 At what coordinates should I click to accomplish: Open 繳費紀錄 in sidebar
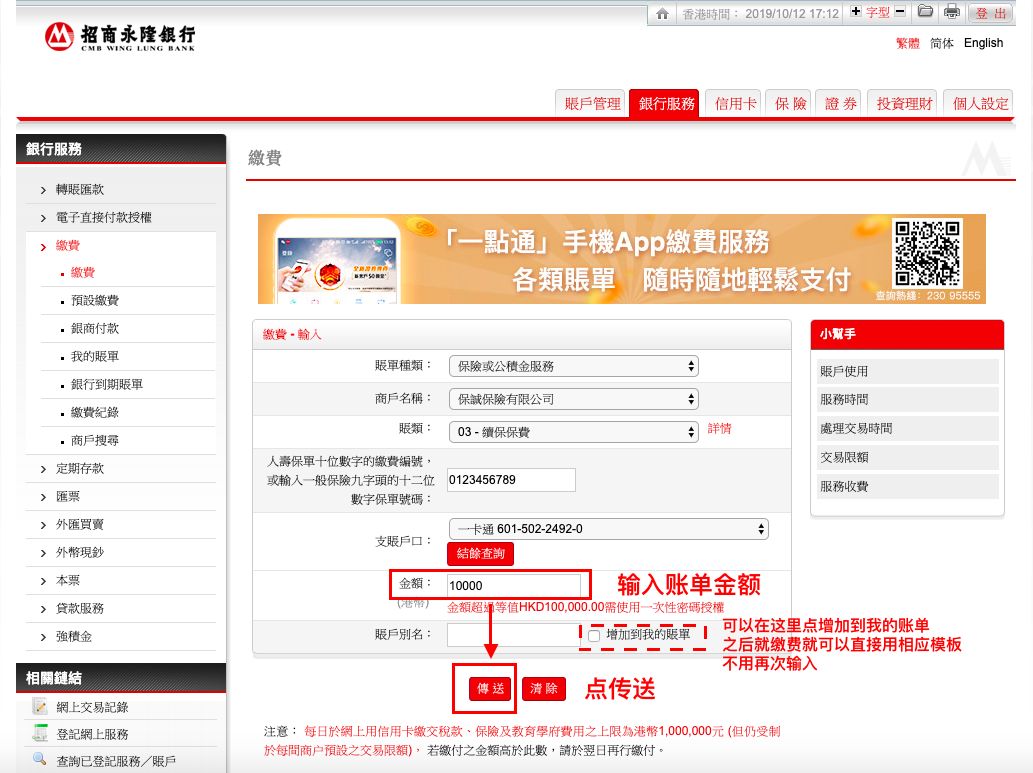95,413
